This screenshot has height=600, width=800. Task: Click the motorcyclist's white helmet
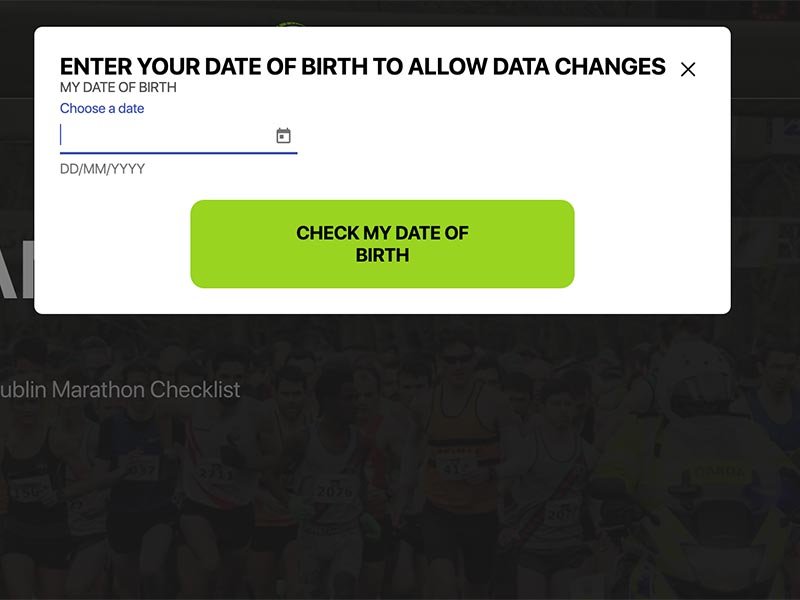pos(700,365)
